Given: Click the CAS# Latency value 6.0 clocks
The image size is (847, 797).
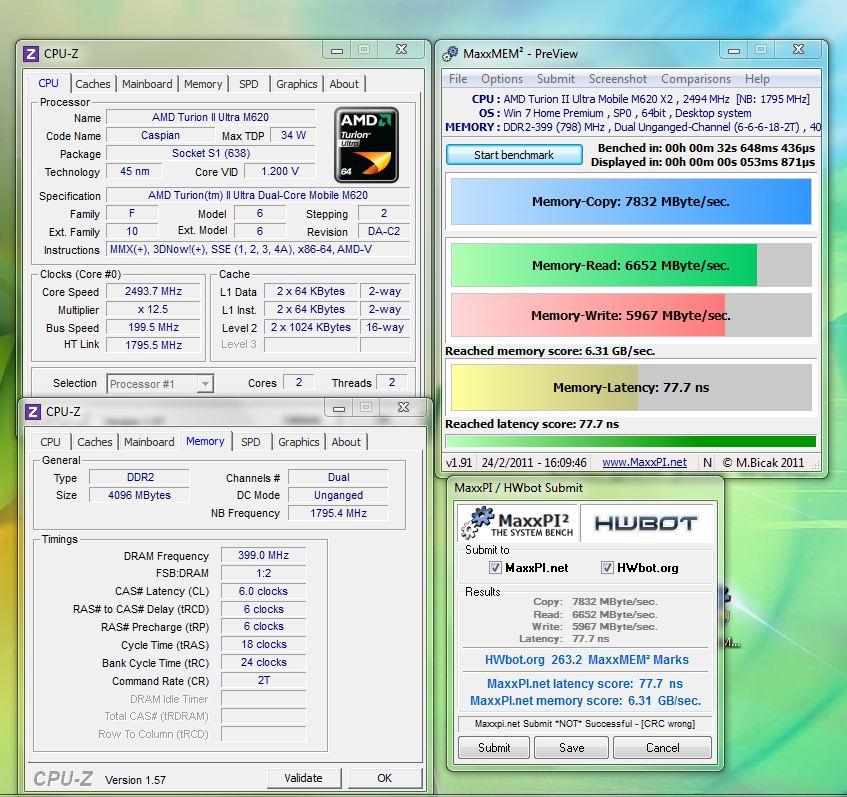Looking at the screenshot, I should pyautogui.click(x=264, y=591).
